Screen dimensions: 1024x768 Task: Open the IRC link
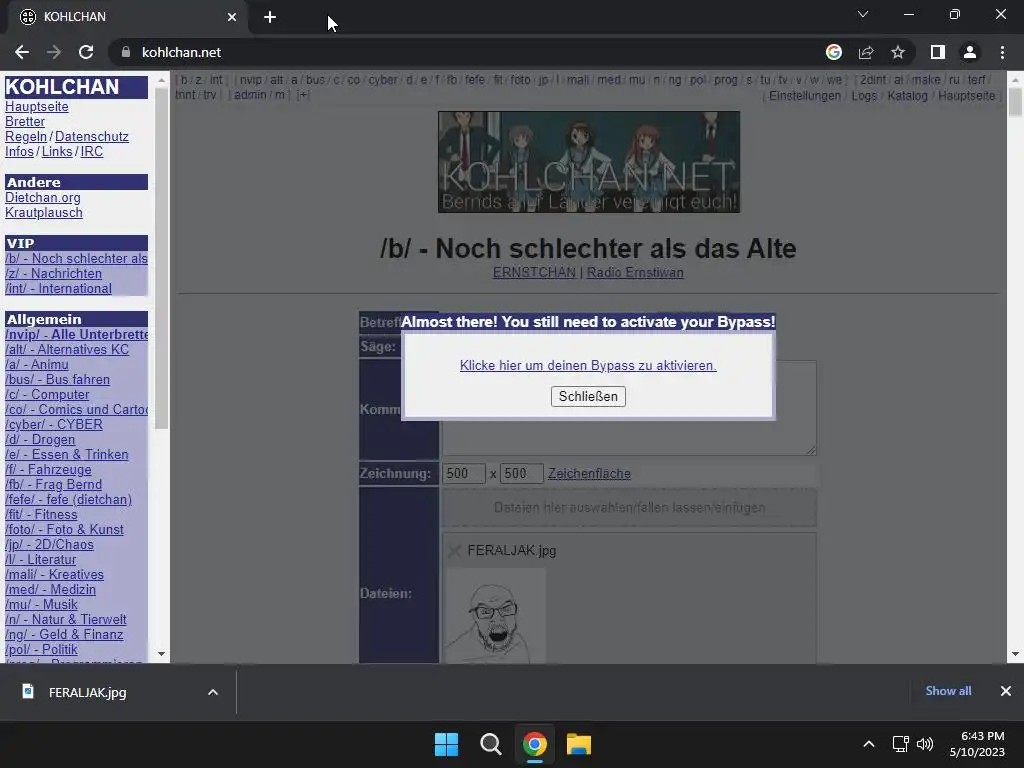pos(91,152)
